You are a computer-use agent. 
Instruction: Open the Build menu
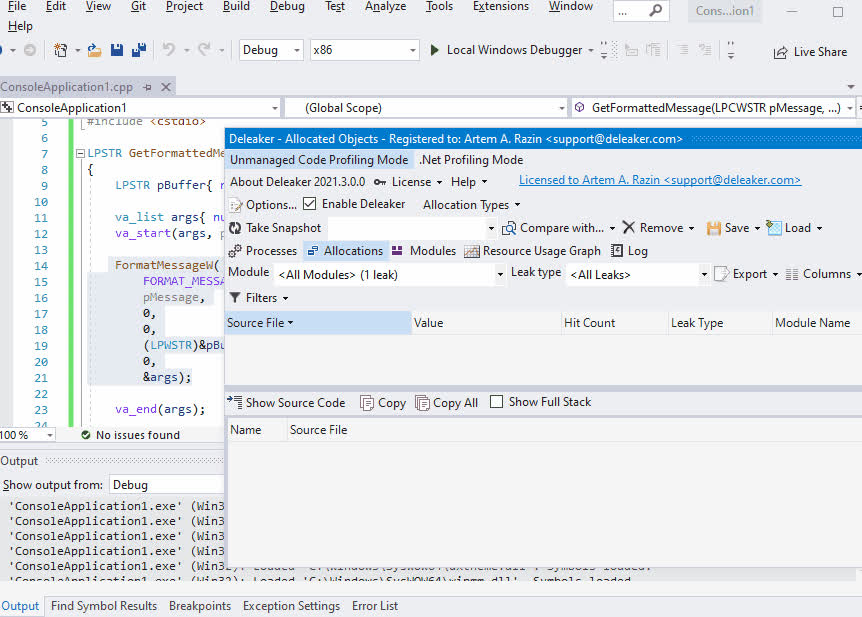click(236, 7)
